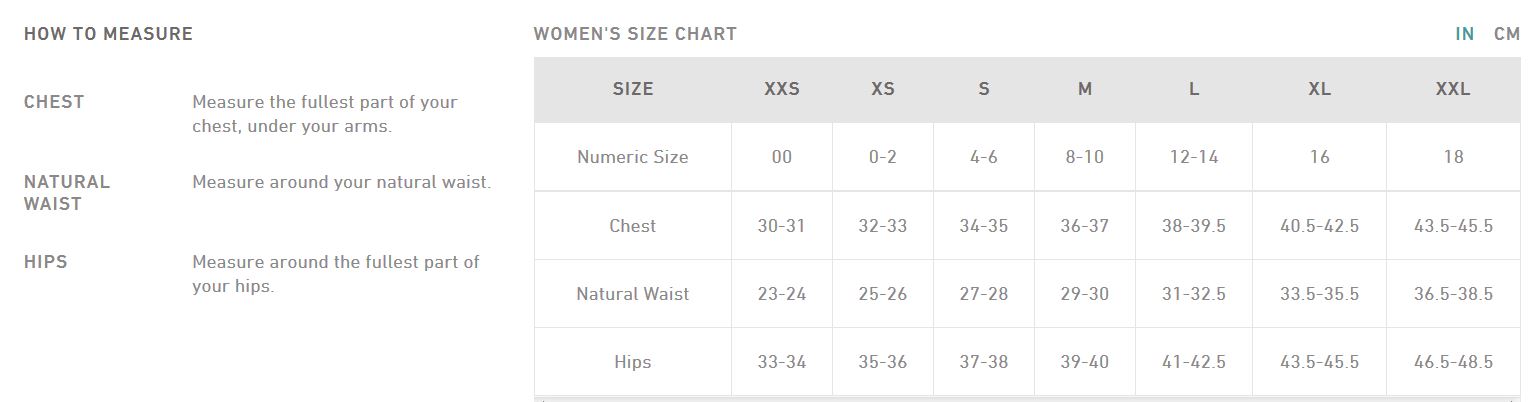Click the 46.5-48.5 hips cell
Viewport: 1528px width, 402px height.
1453,362
